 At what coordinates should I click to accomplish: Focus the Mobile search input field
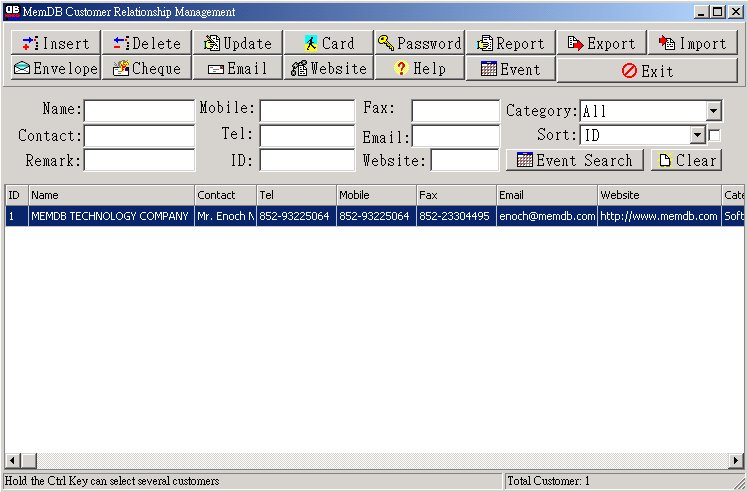tap(307, 111)
